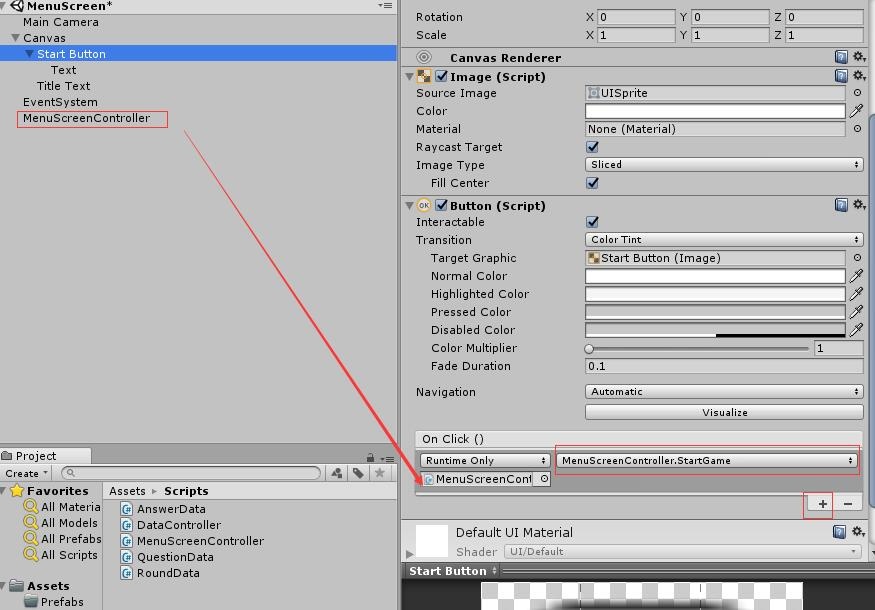This screenshot has height=610, width=875.
Task: Adjust Color Multiplier slider handle
Action: point(589,349)
